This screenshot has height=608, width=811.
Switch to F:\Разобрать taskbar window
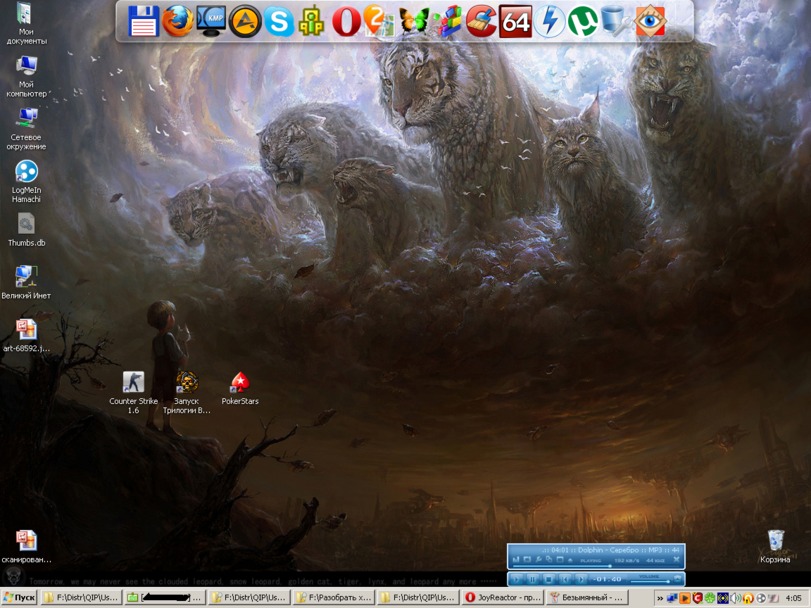pos(334,598)
